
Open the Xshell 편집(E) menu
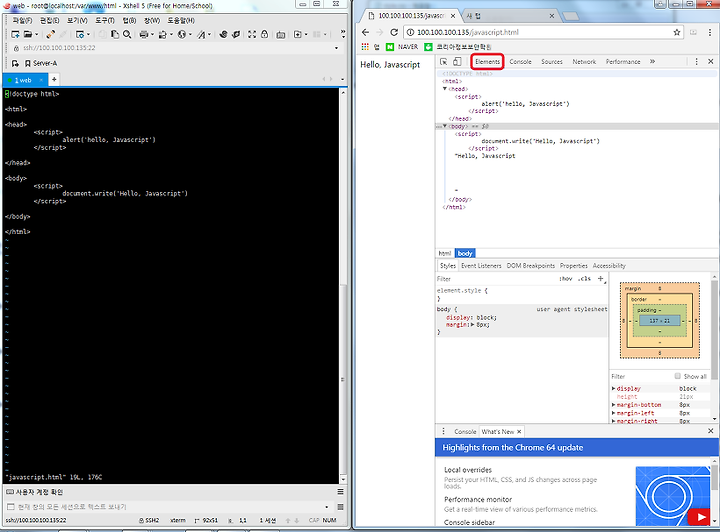click(50, 21)
